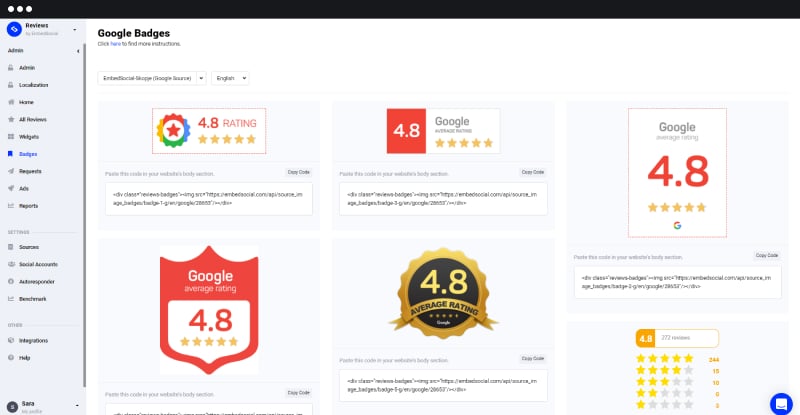Click the Reports chart icon
800x415 pixels.
(11, 206)
